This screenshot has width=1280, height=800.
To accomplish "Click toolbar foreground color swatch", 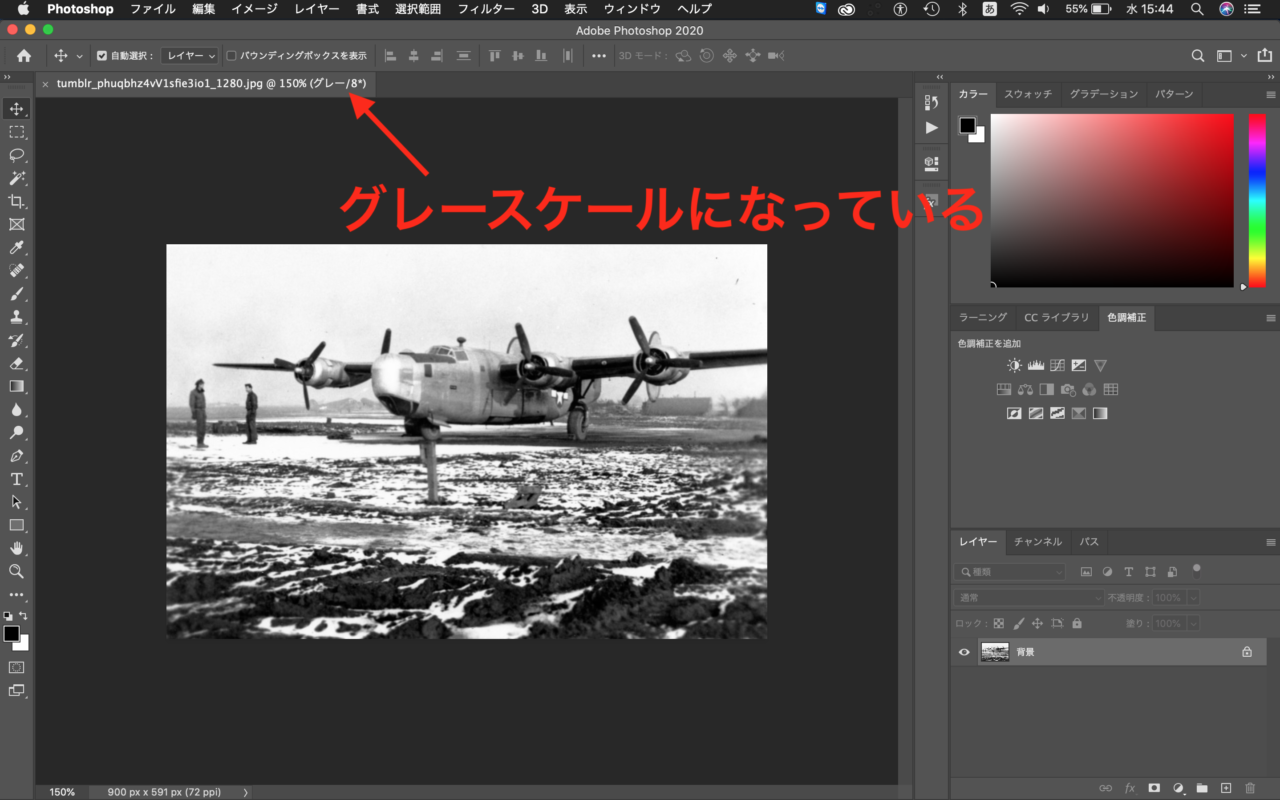I will click(x=11, y=634).
